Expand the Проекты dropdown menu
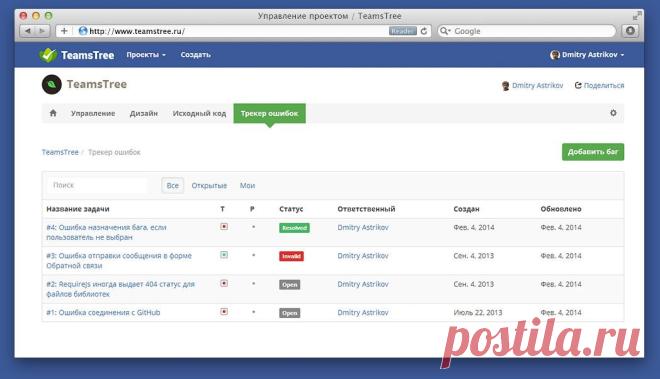 point(146,55)
